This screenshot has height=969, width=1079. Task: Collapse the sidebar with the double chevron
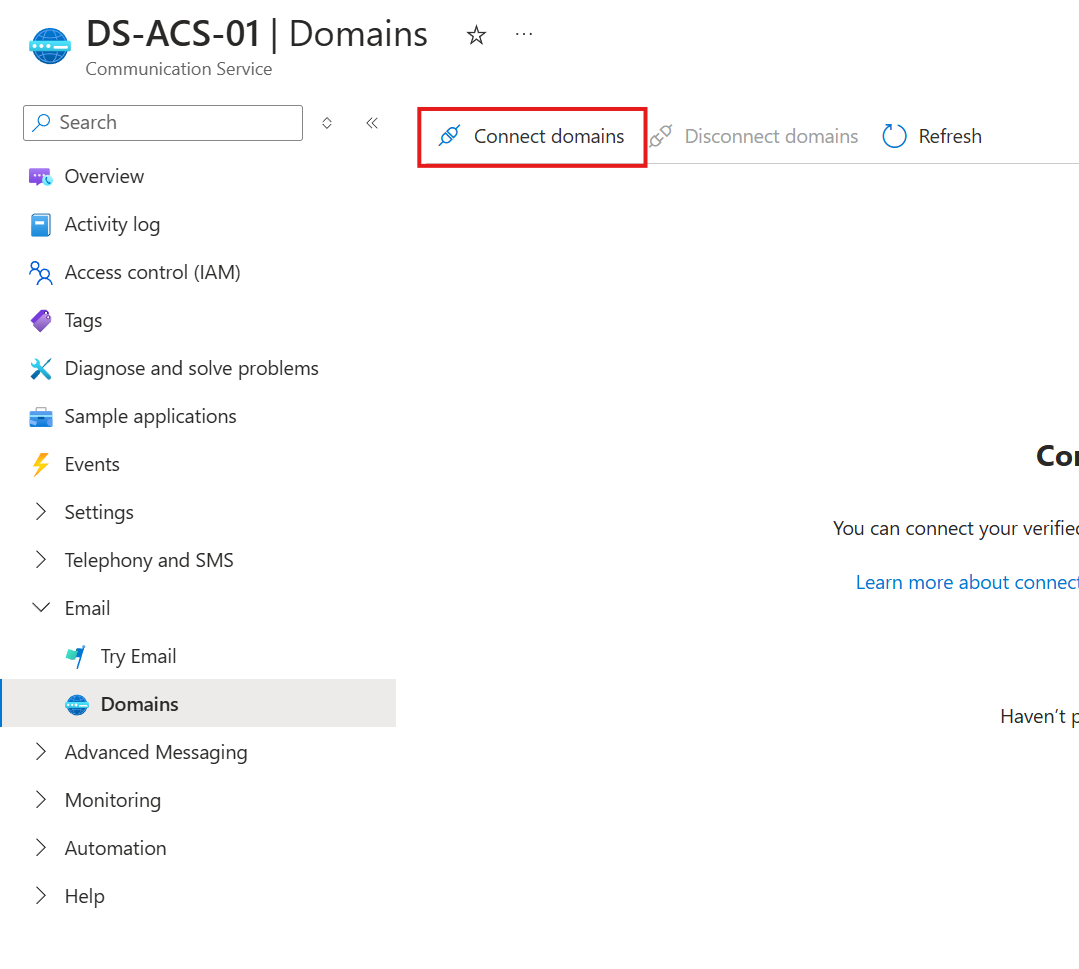click(x=372, y=123)
